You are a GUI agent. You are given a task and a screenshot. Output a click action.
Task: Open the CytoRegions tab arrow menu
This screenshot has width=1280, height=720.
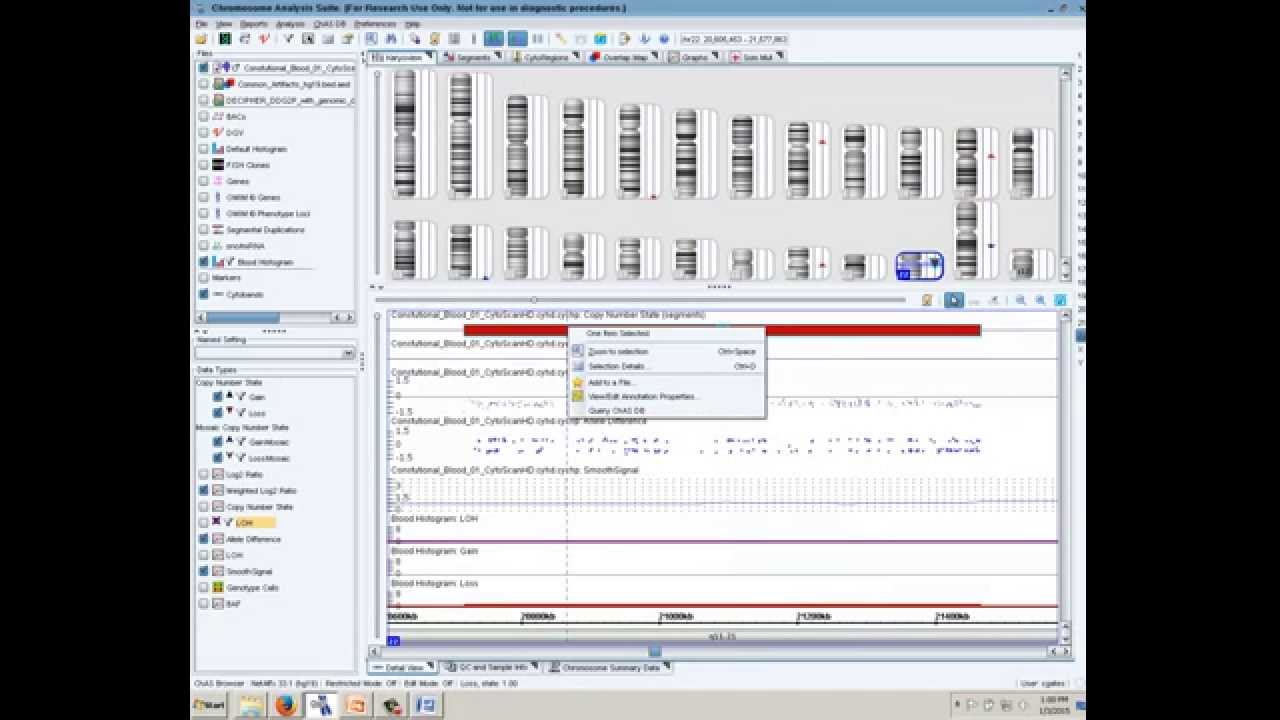tap(576, 57)
